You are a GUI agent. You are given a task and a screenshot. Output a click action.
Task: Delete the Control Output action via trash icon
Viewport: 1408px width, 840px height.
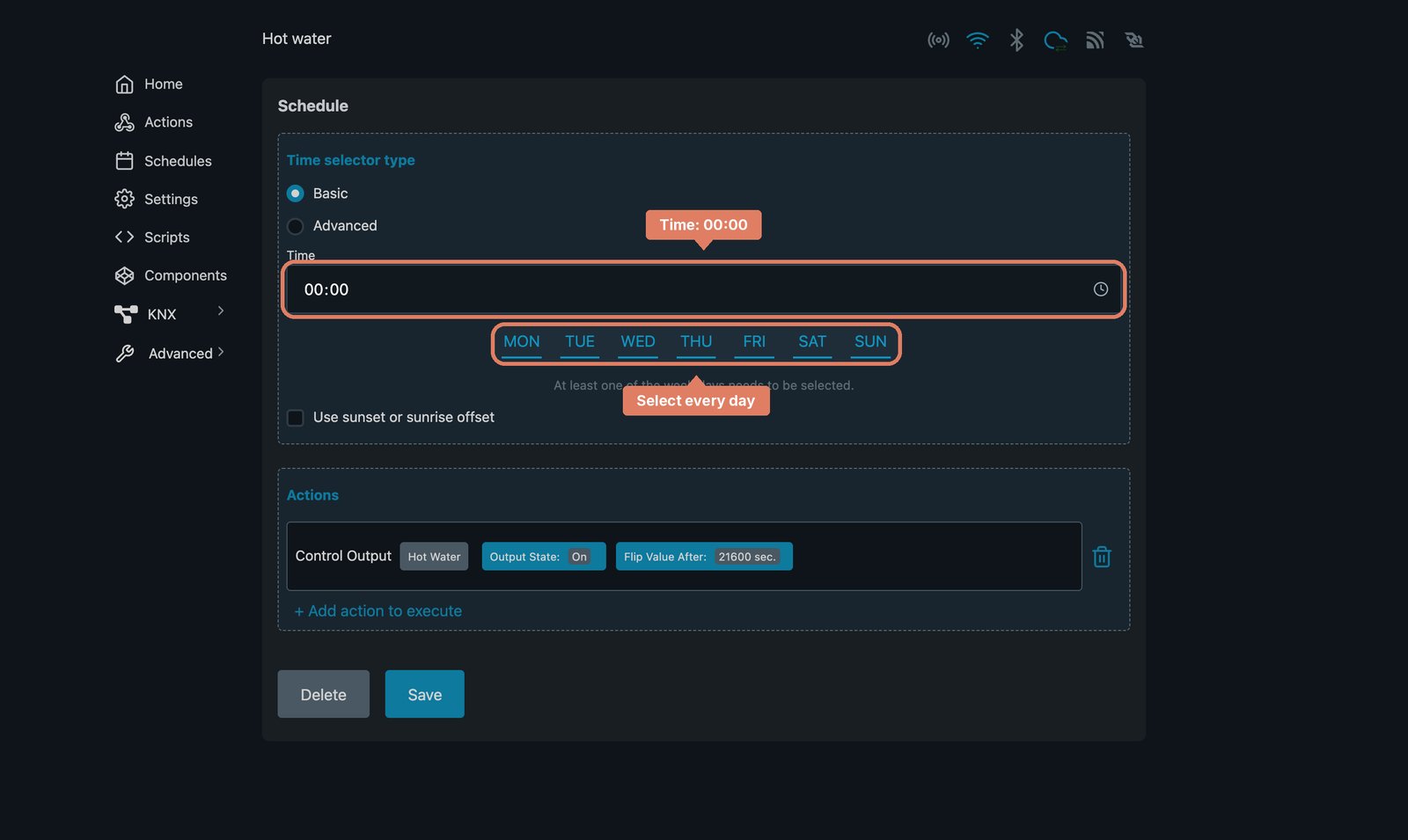tap(1102, 557)
